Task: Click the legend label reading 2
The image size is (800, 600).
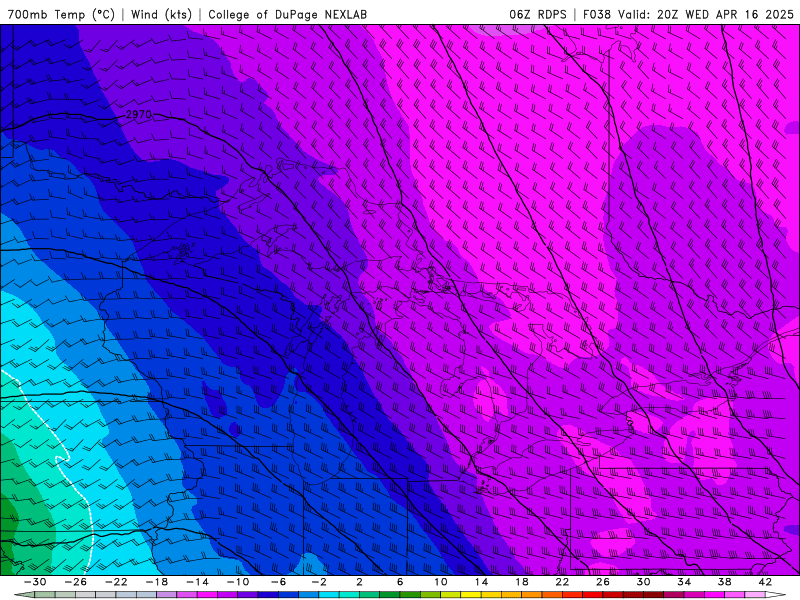Action: pyautogui.click(x=359, y=582)
